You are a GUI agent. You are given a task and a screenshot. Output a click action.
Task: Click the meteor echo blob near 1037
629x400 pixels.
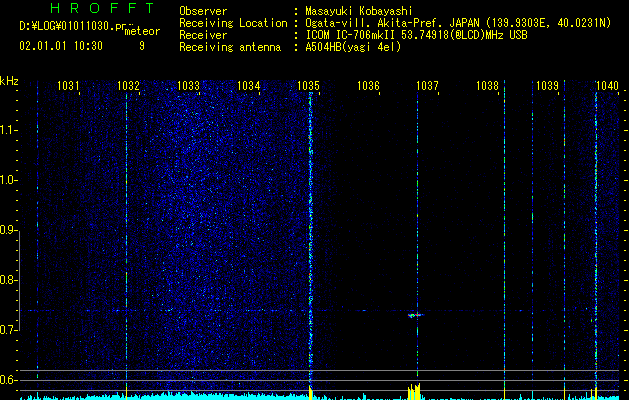coord(415,315)
